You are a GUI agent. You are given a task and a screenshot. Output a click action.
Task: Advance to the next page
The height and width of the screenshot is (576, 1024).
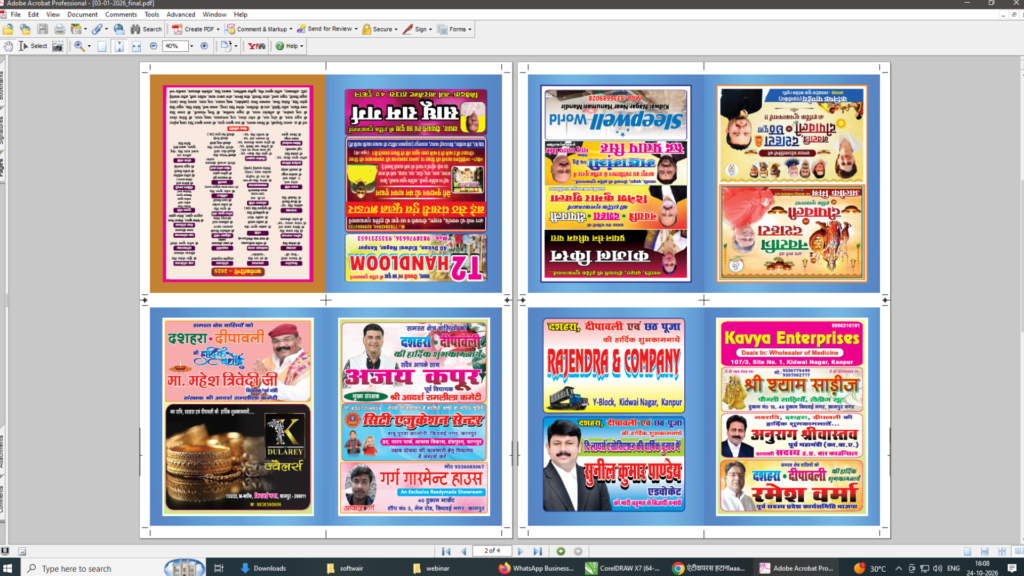pos(520,552)
